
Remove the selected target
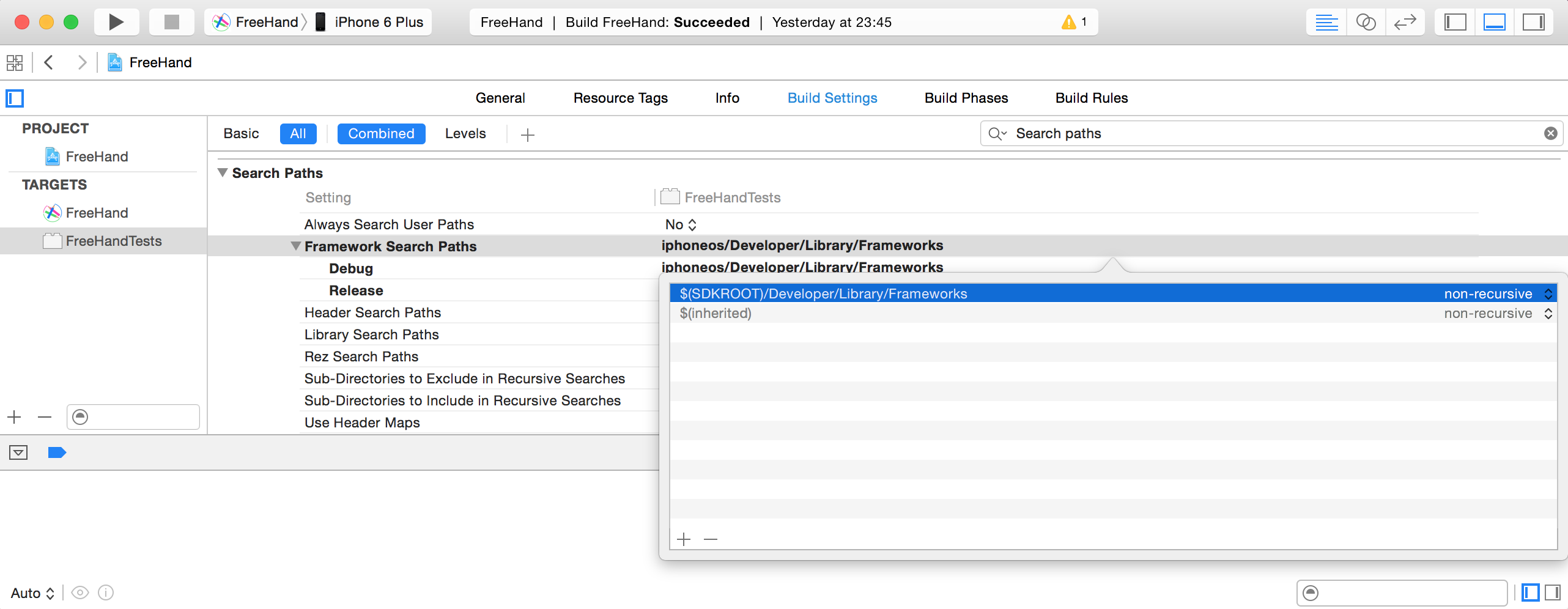(x=44, y=417)
